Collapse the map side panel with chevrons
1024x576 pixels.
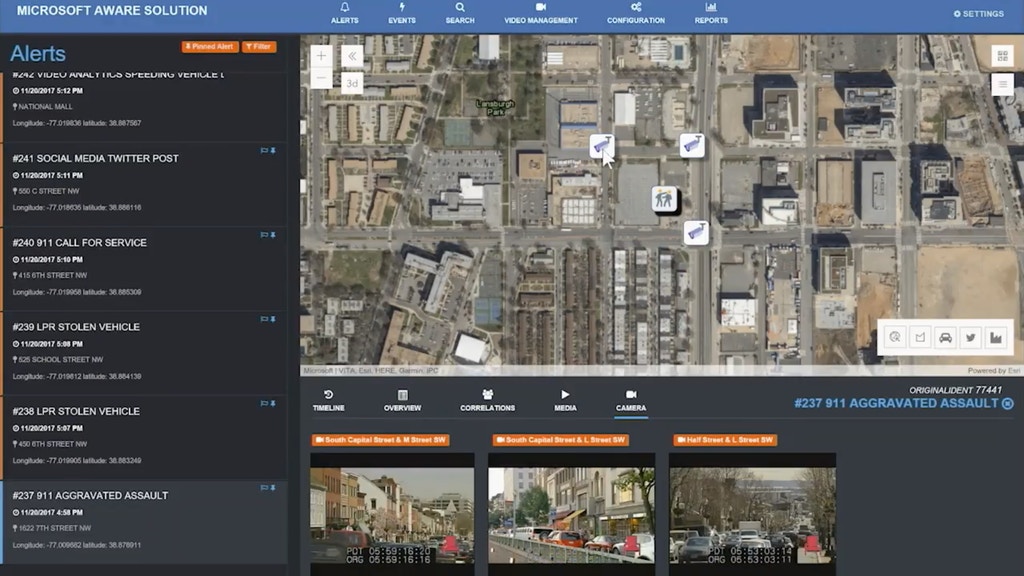click(x=351, y=56)
